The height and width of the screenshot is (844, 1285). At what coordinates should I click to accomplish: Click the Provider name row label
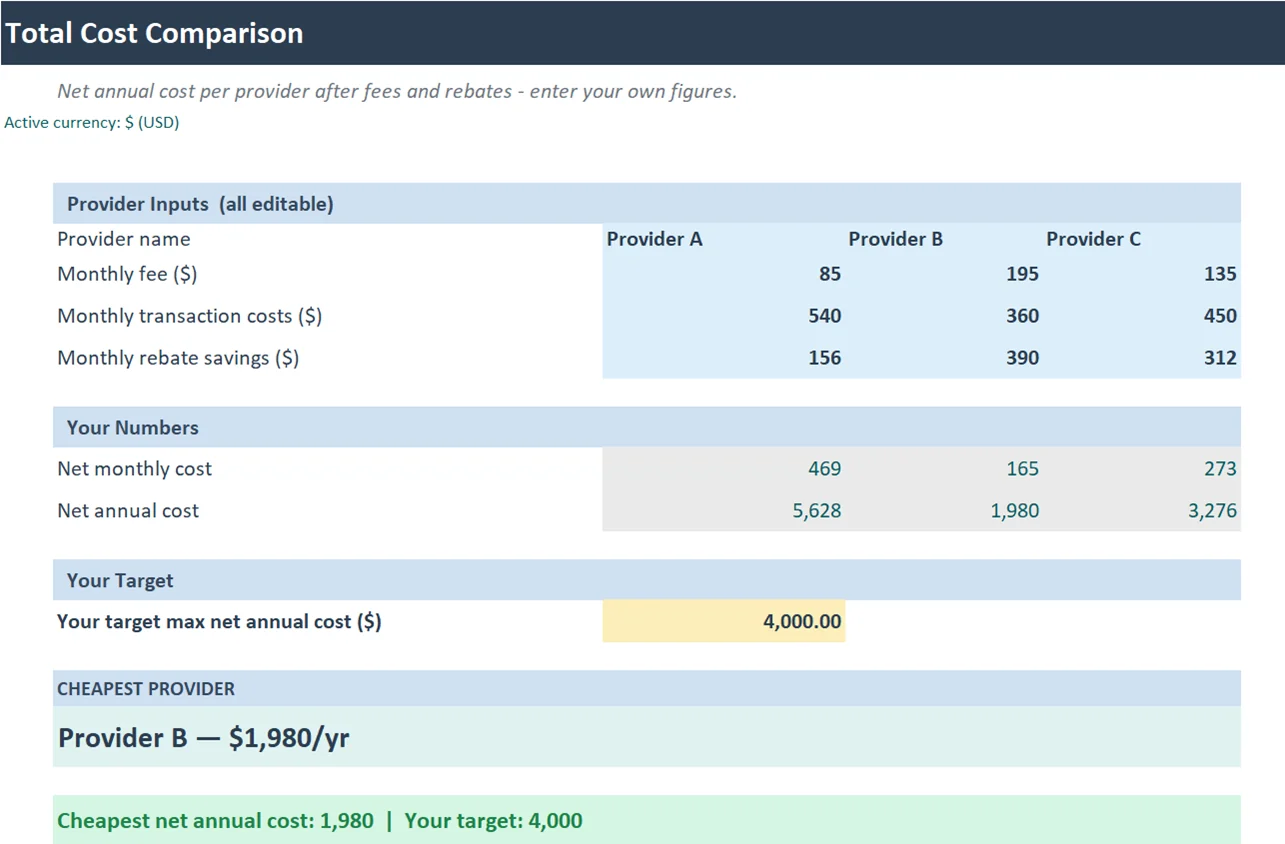[124, 239]
